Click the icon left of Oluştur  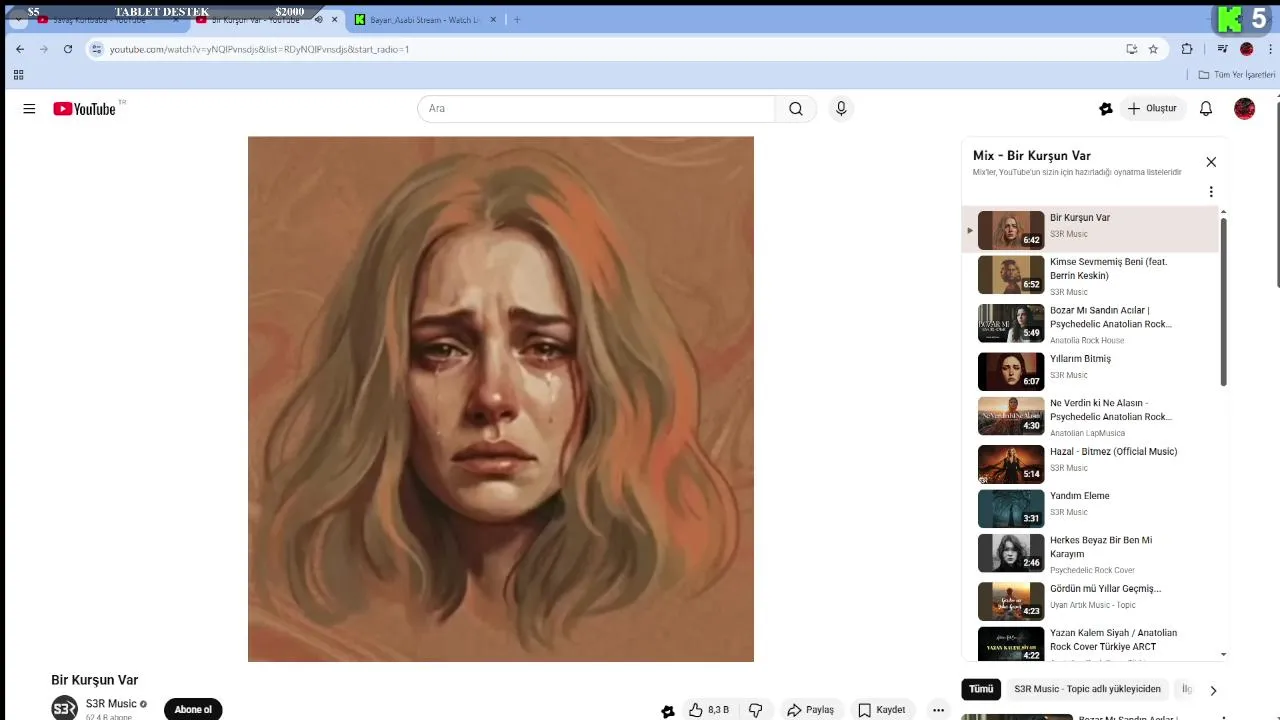pyautogui.click(x=1106, y=109)
